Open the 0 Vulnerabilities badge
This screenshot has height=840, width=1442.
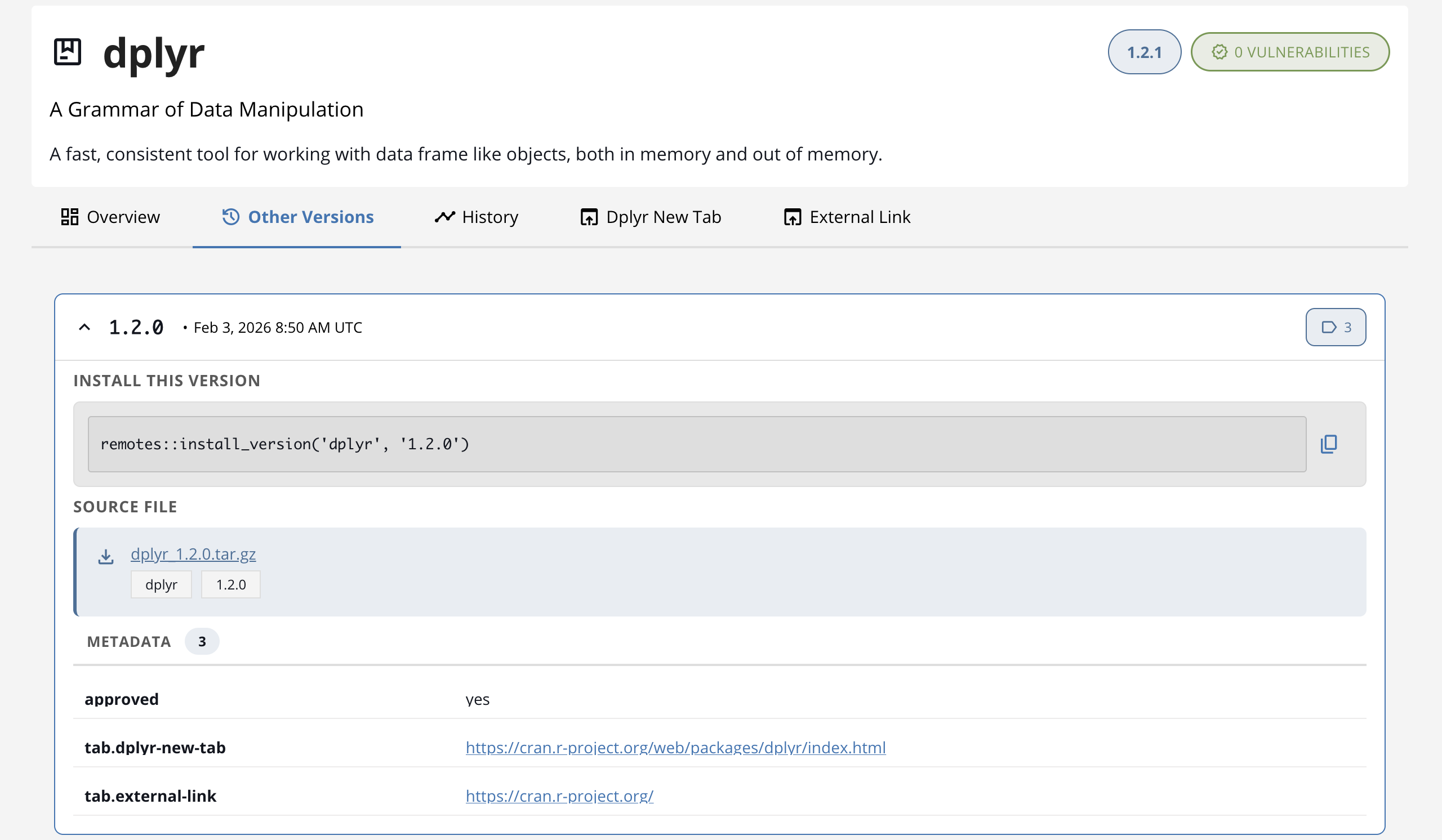1290,52
